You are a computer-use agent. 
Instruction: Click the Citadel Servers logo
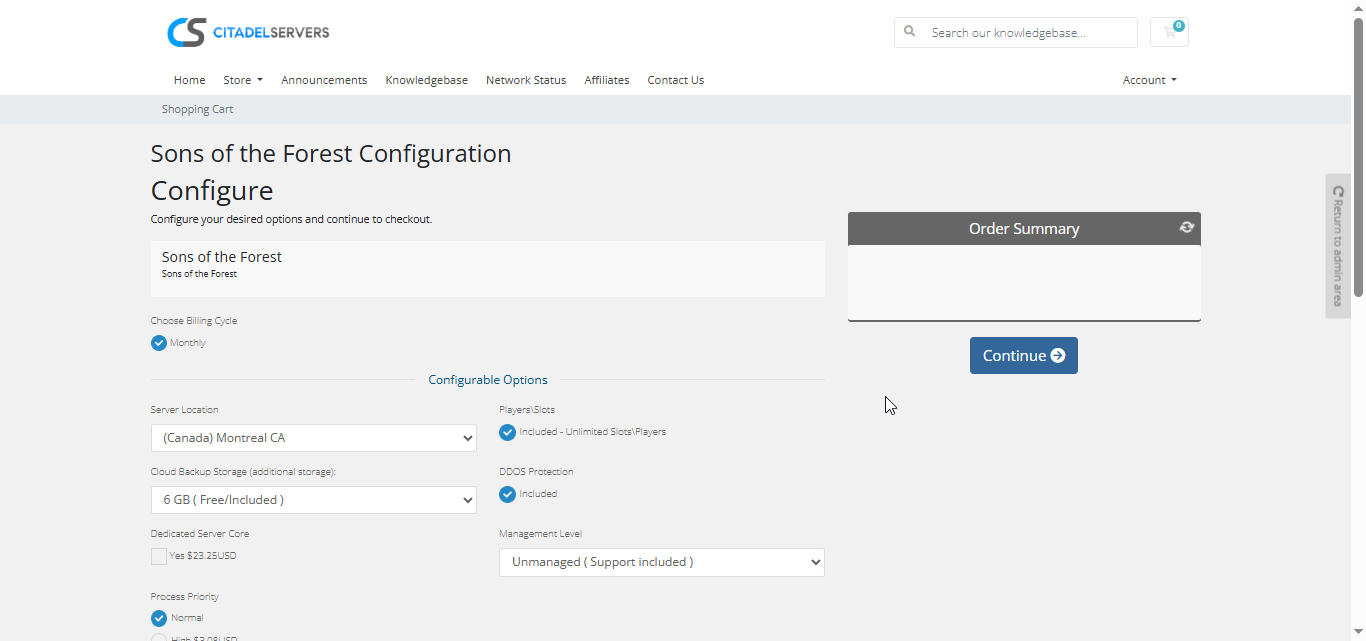[x=248, y=32]
